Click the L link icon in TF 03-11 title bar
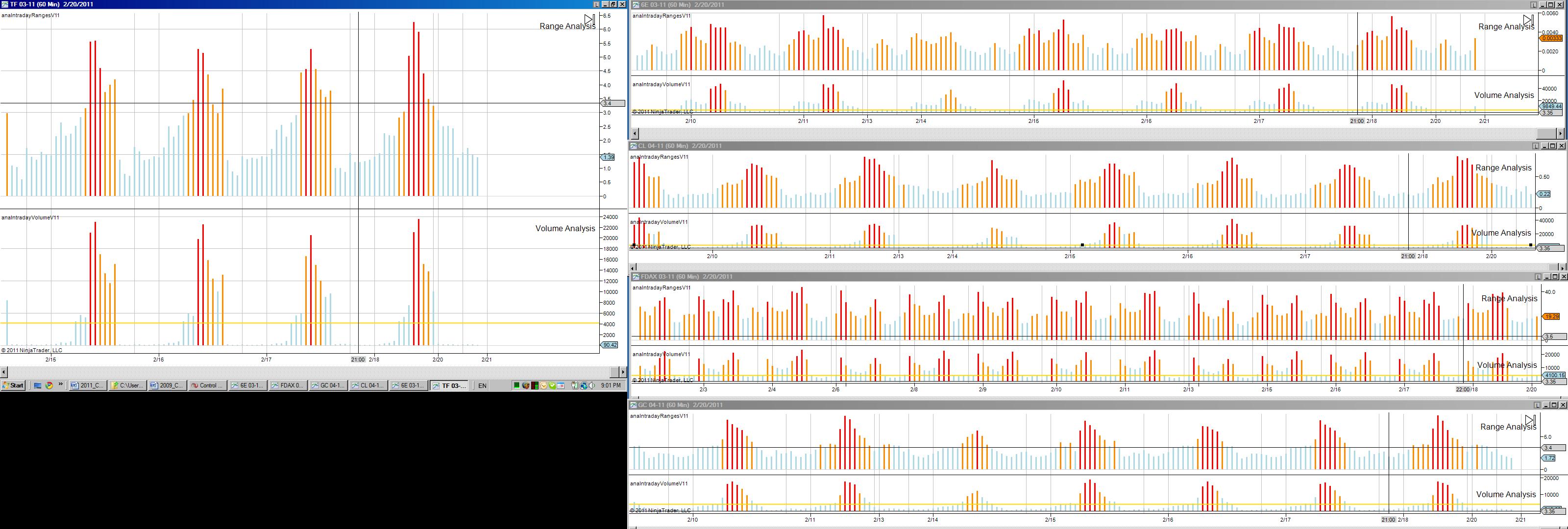The image size is (1568, 529). 596,4
